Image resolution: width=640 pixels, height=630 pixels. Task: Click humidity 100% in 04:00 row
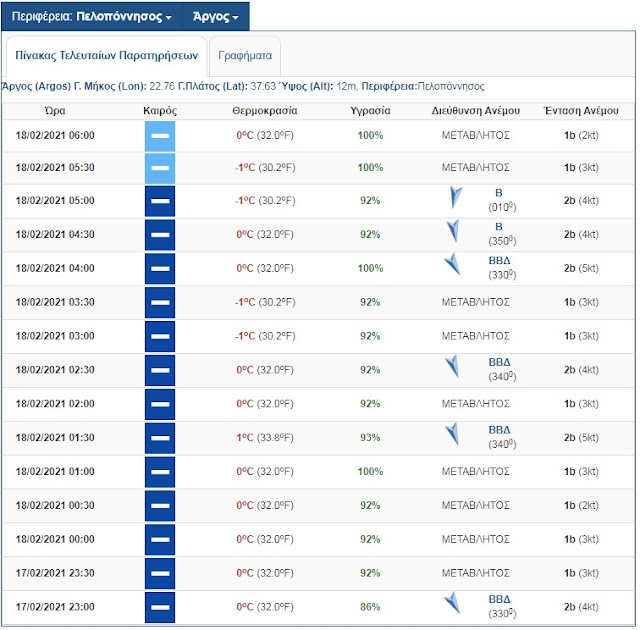[370, 268]
